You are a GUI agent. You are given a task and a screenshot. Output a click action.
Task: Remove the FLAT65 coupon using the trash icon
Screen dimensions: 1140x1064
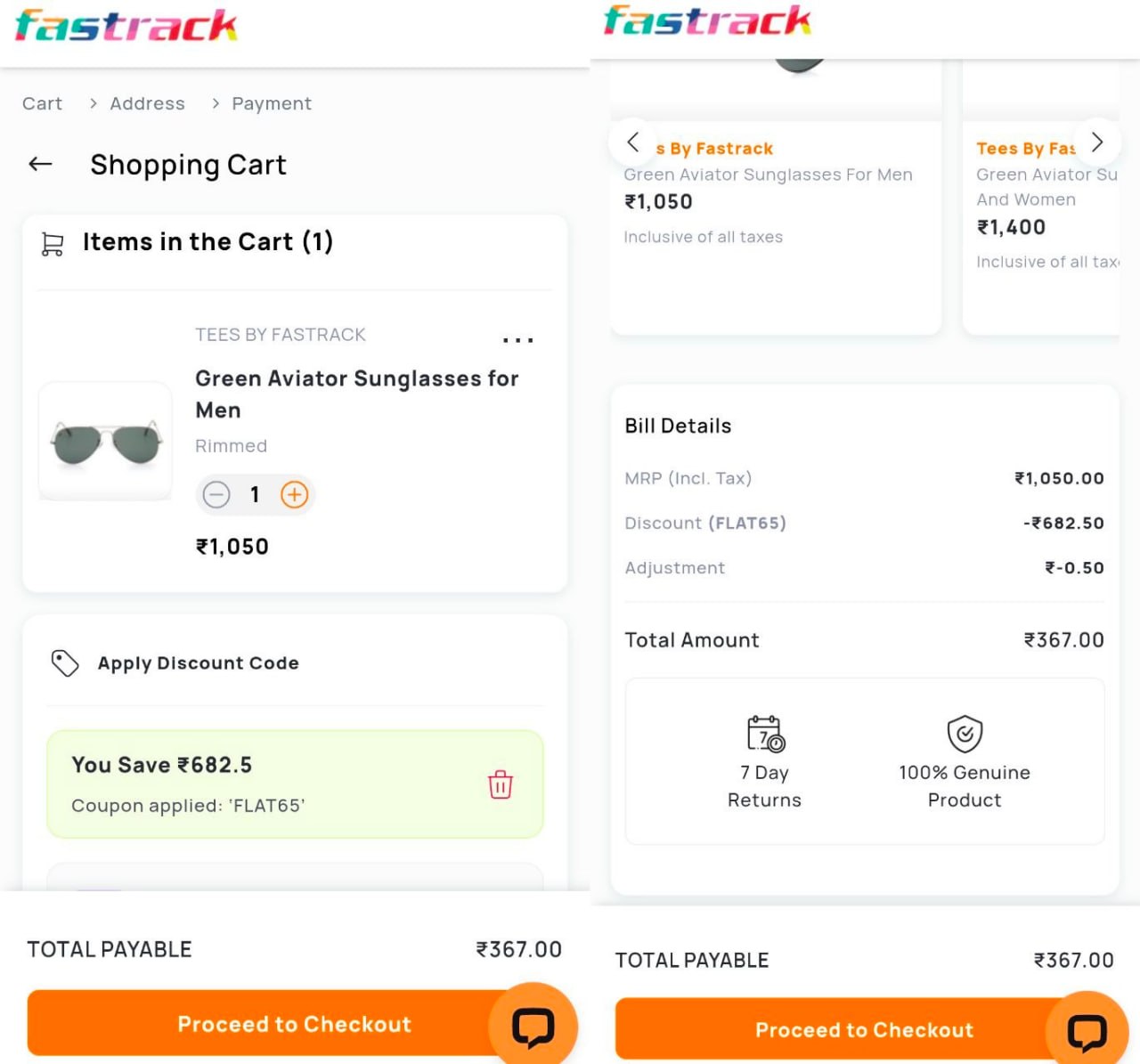pyautogui.click(x=501, y=785)
